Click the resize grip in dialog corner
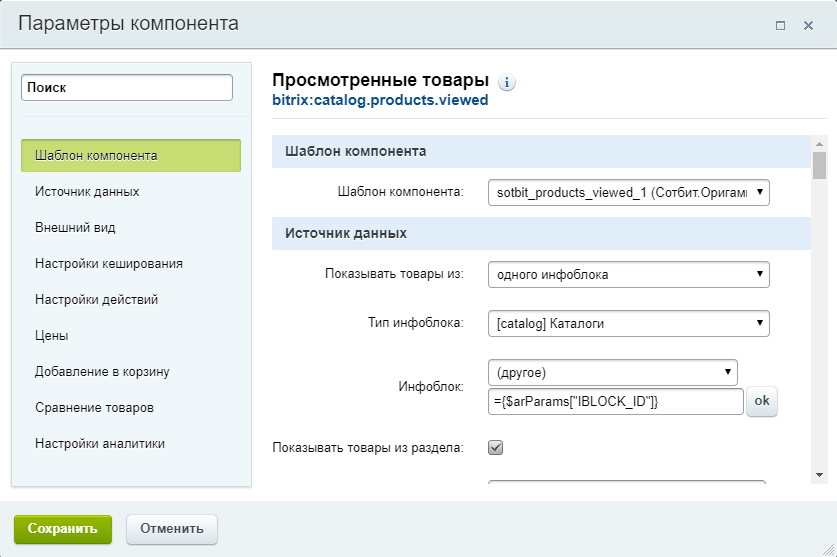 pyautogui.click(x=828, y=549)
